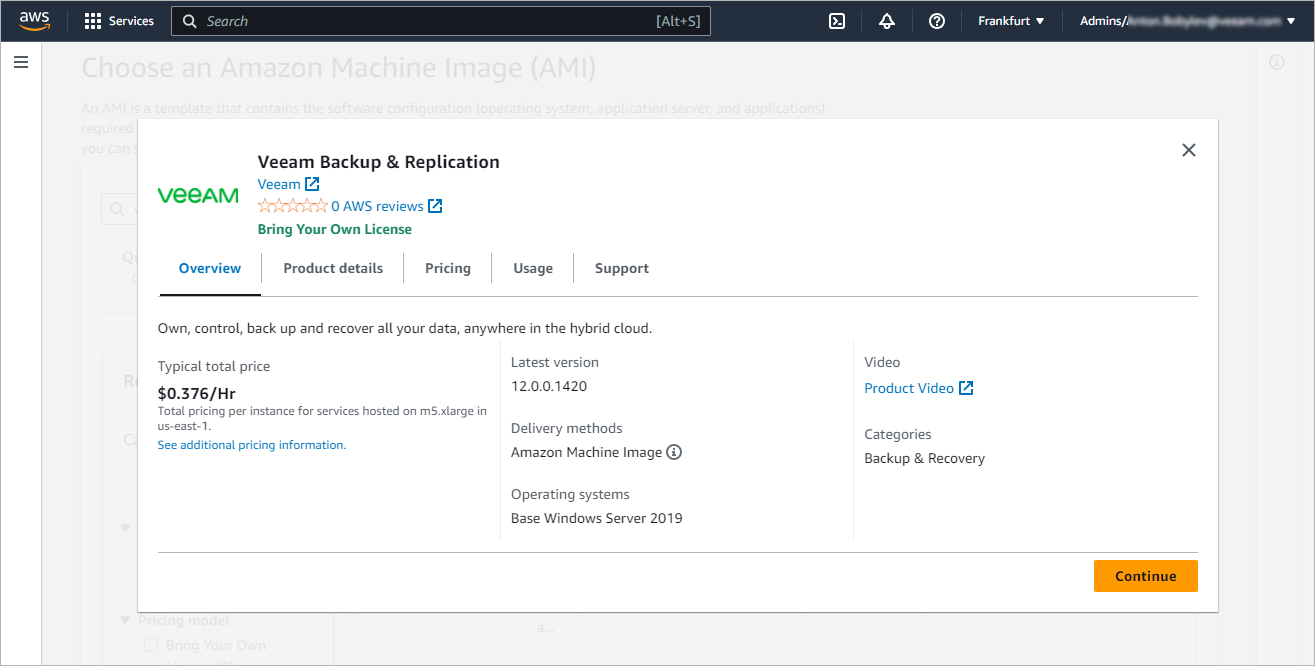The width and height of the screenshot is (1315, 666).
Task: Click external icon beside Product Video
Action: coord(966,388)
